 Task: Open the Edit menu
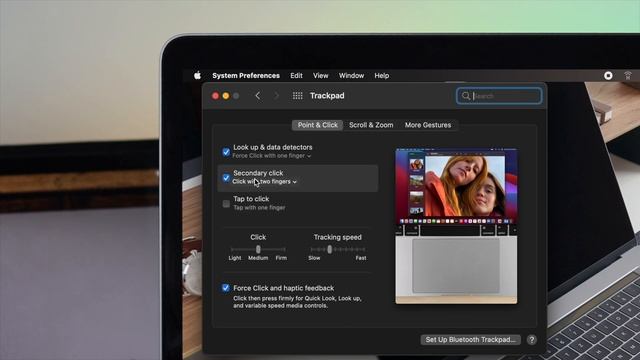point(296,76)
